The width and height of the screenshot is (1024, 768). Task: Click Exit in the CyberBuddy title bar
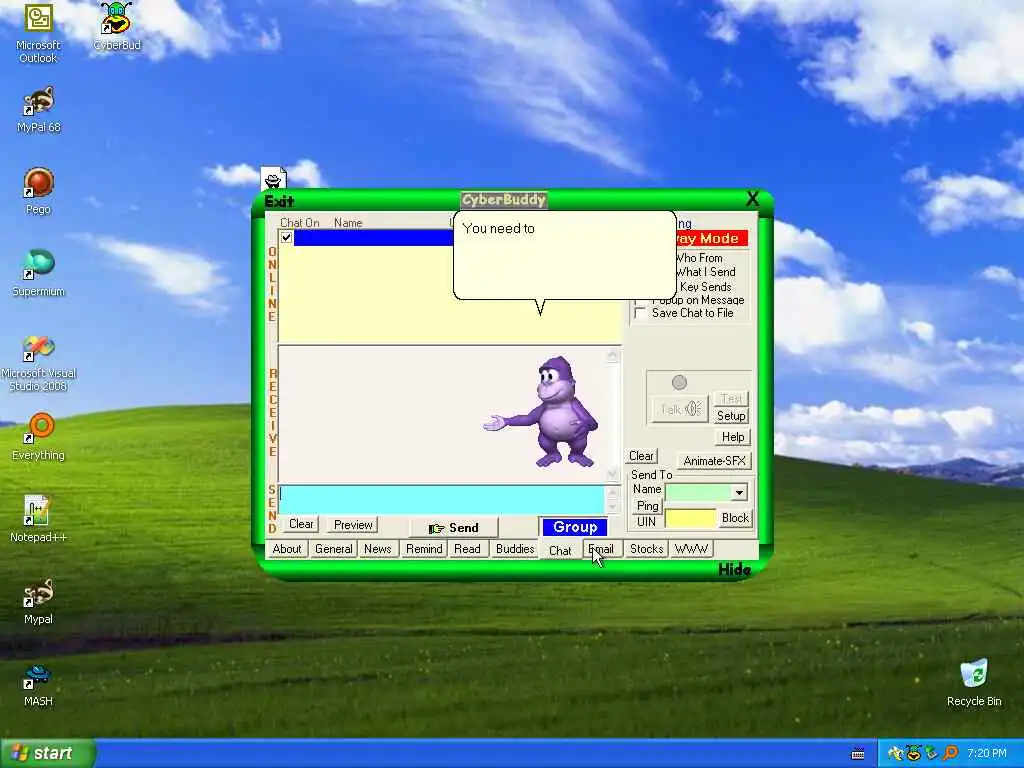[x=280, y=201]
